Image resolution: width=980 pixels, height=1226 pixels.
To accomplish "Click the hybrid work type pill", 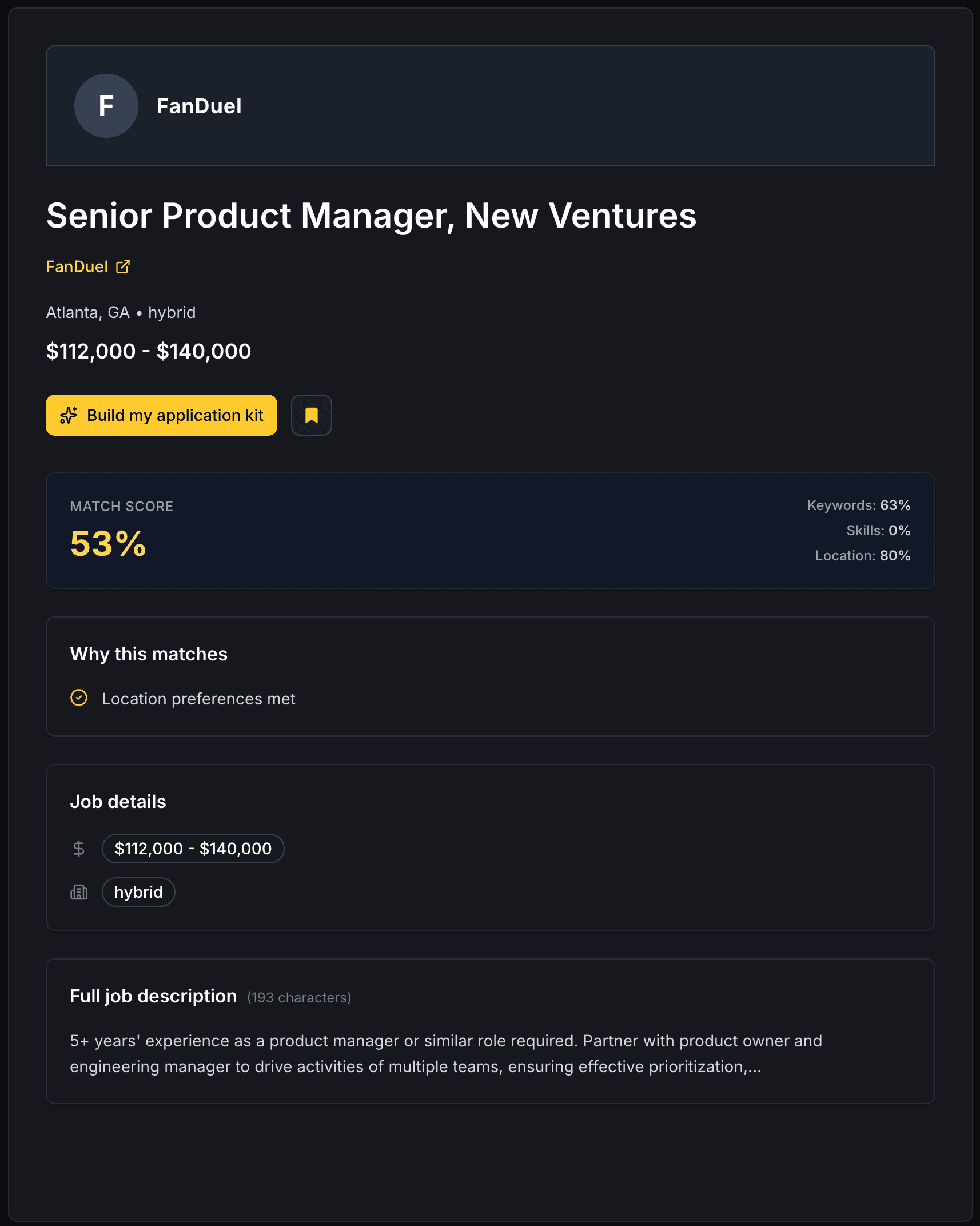I will click(x=138, y=892).
